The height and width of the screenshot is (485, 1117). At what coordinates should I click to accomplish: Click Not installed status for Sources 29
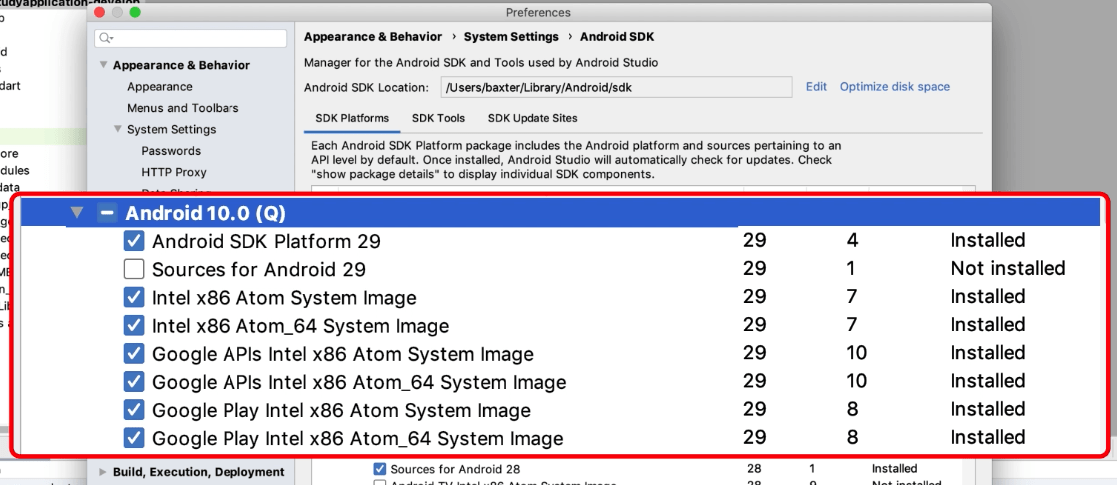point(1008,268)
